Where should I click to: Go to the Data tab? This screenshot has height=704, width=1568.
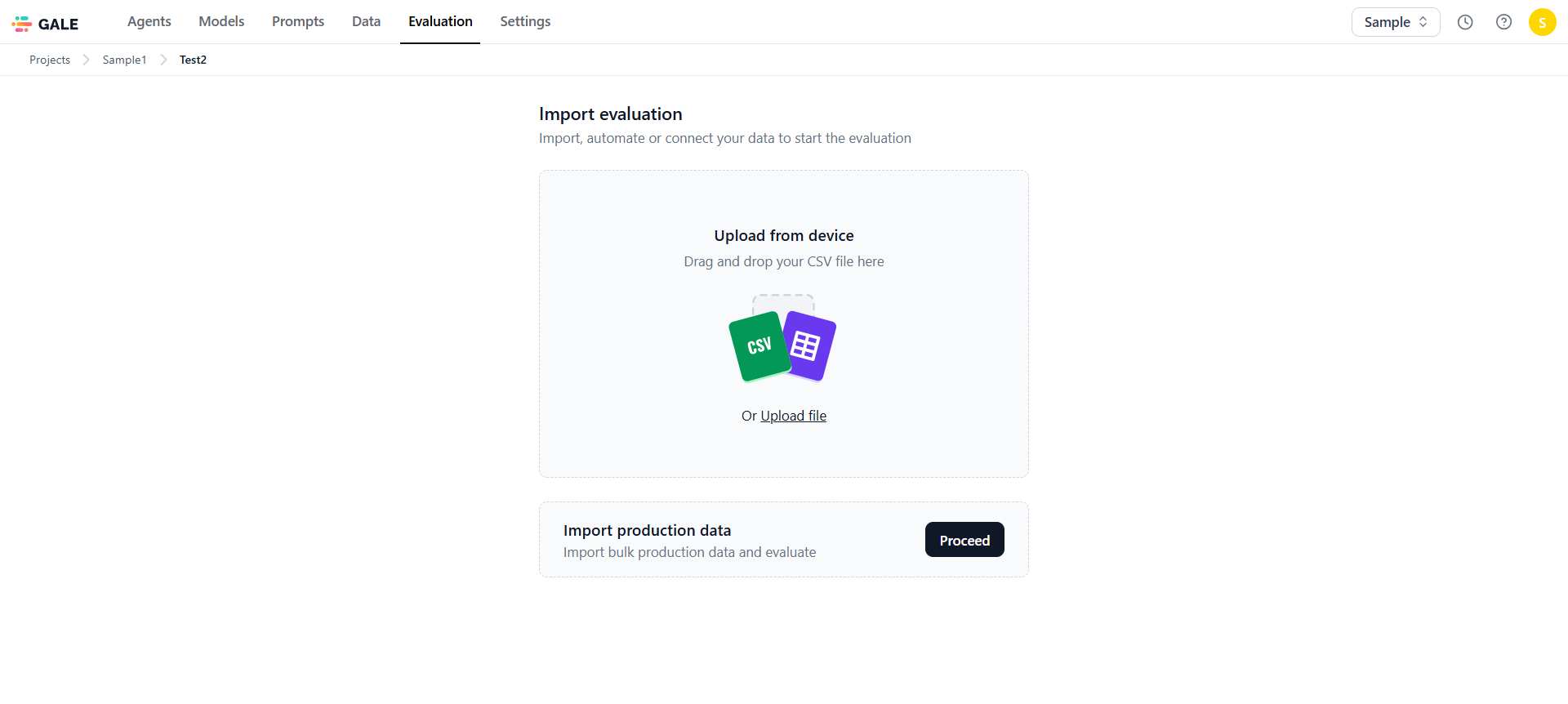tap(366, 21)
